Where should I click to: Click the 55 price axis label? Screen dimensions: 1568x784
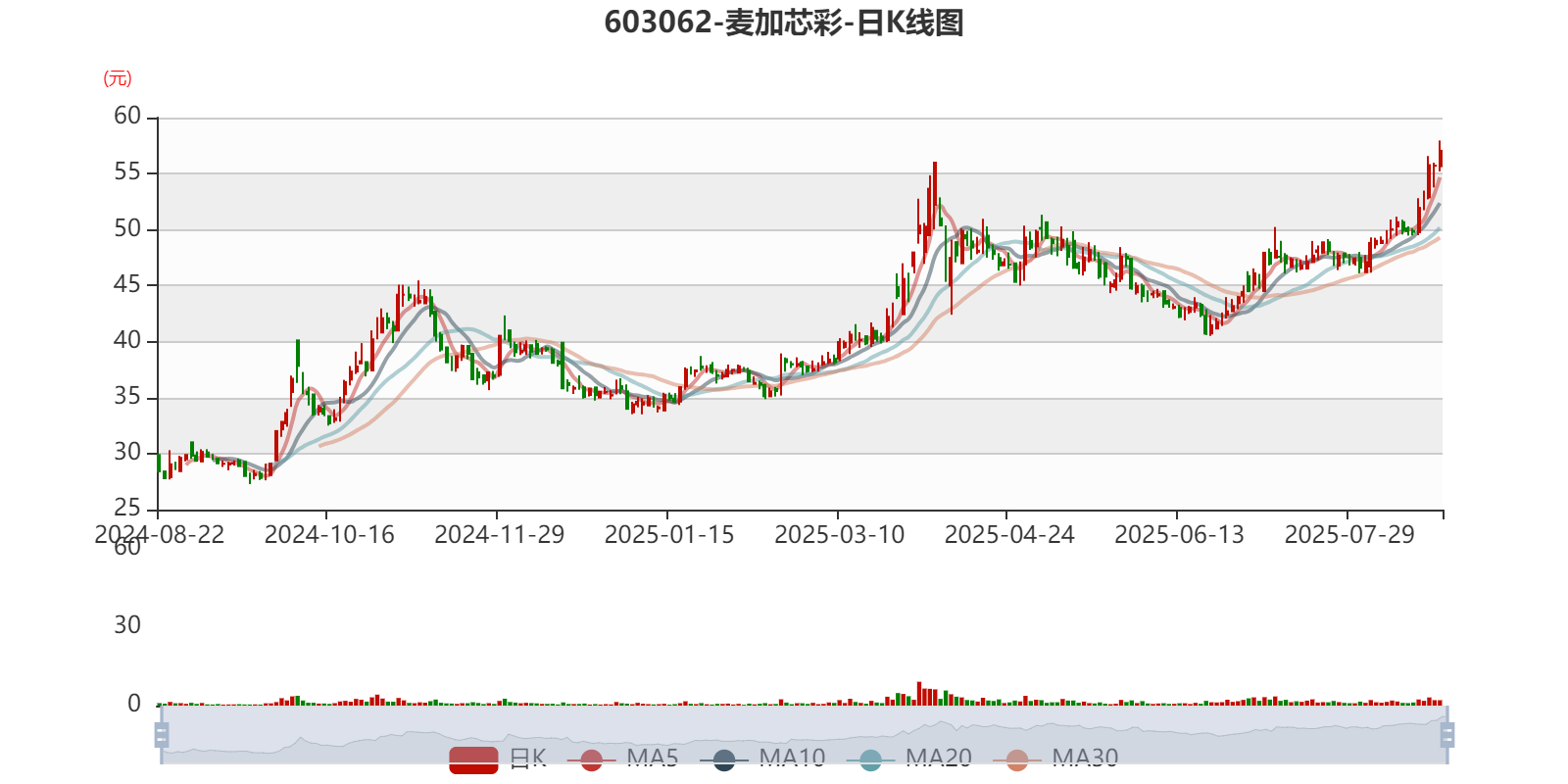coord(127,172)
